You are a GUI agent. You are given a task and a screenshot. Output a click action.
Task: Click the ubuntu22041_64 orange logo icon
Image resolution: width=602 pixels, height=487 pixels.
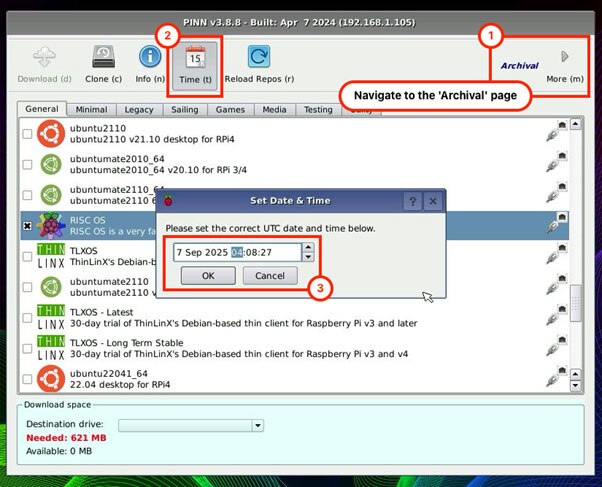click(51, 379)
